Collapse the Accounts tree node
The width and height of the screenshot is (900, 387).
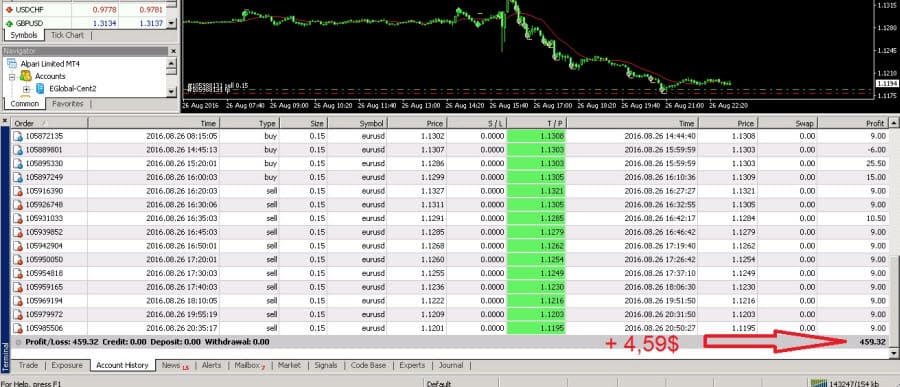point(12,76)
